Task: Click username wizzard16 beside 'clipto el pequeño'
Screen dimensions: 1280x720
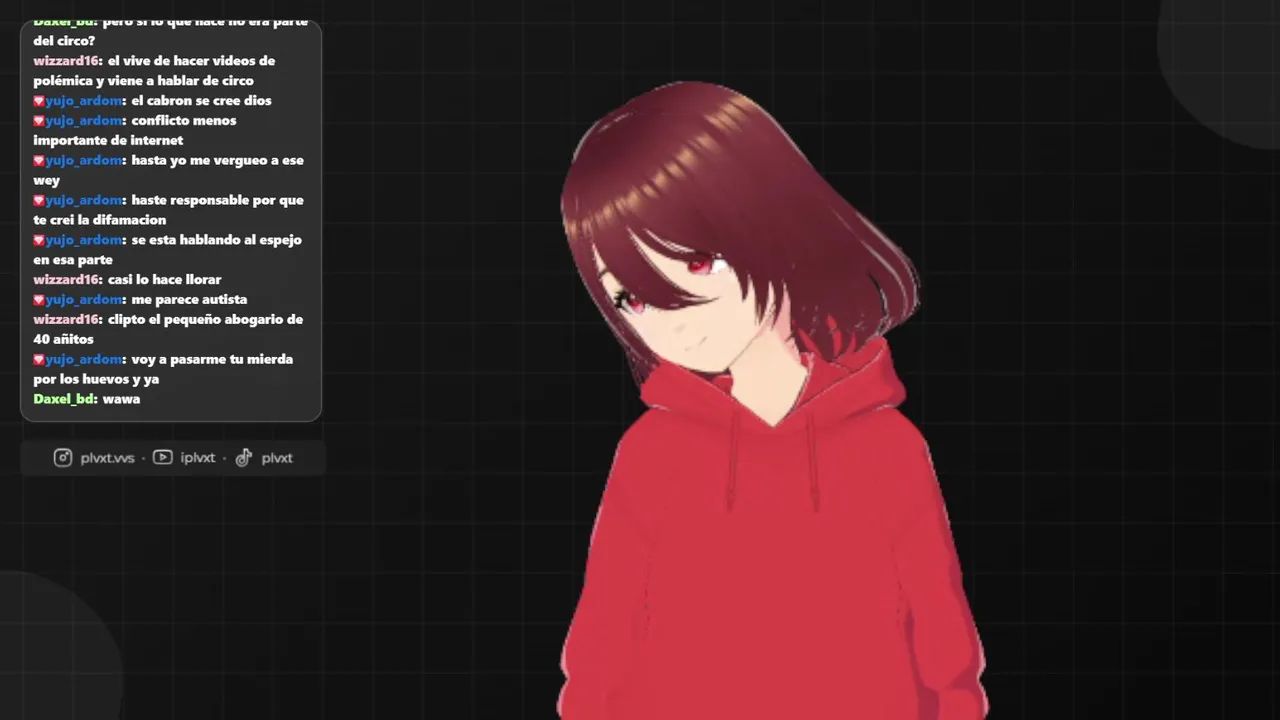Action: click(67, 320)
